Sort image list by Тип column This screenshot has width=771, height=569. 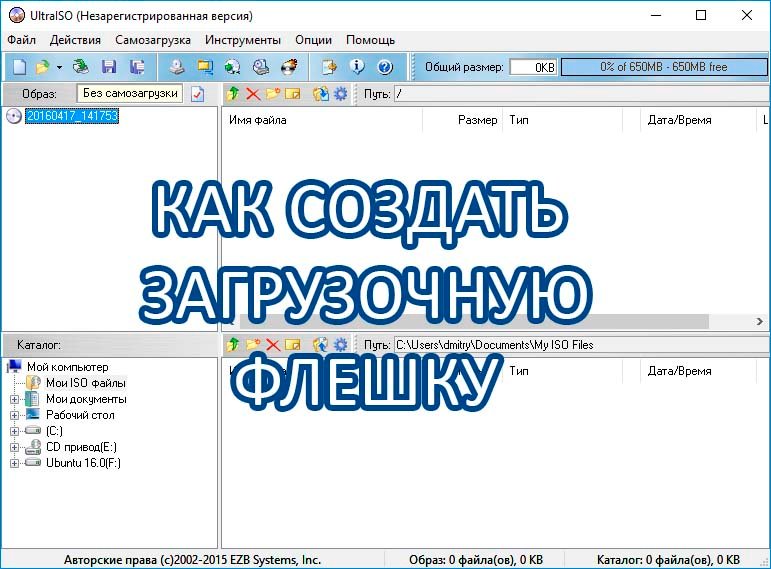pyautogui.click(x=563, y=120)
